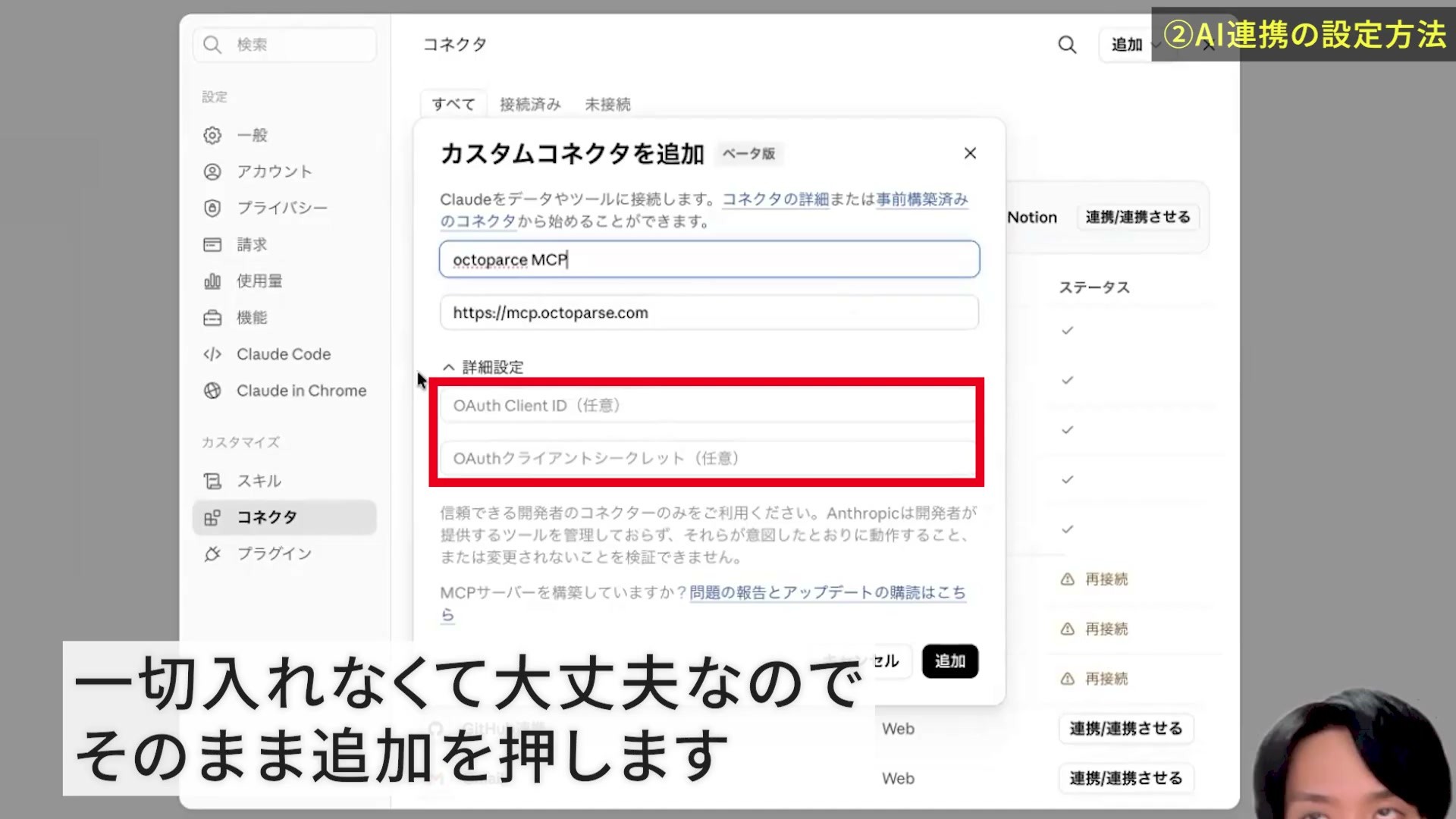Click the plug icon beside プラグイン
Screen dimensions: 1456x819
pyautogui.click(x=212, y=554)
